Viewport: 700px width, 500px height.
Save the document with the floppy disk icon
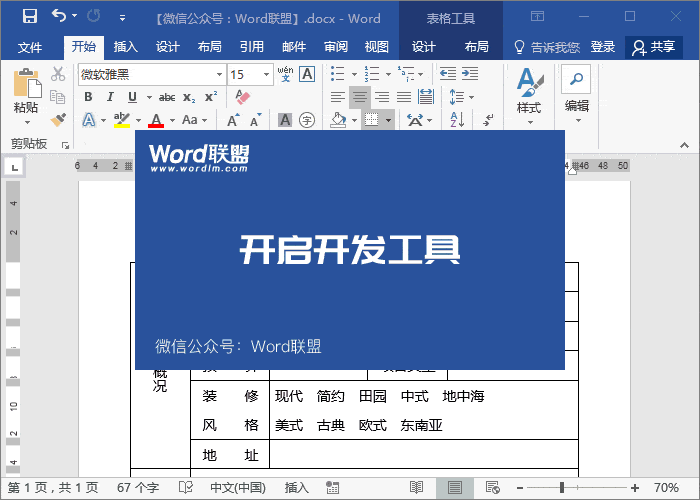(30, 17)
